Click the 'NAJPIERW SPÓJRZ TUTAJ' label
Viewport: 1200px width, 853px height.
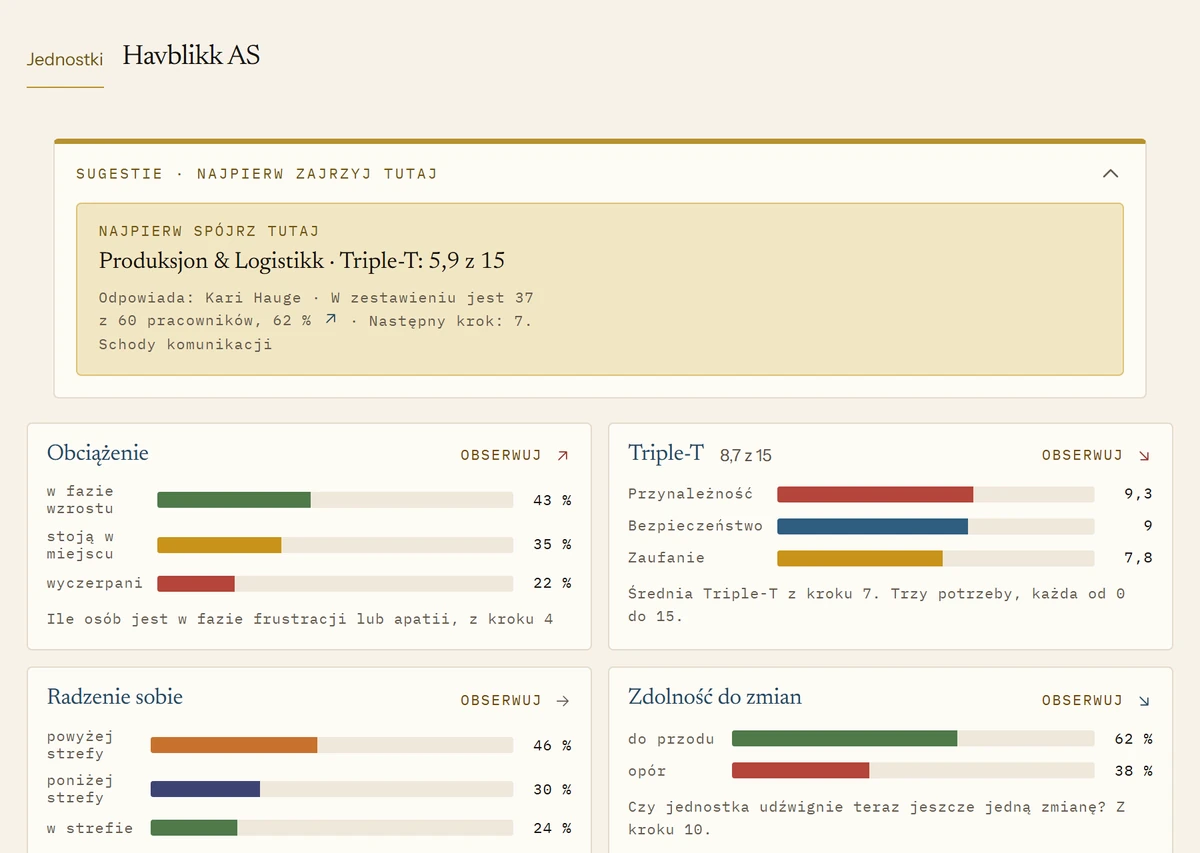(209, 231)
